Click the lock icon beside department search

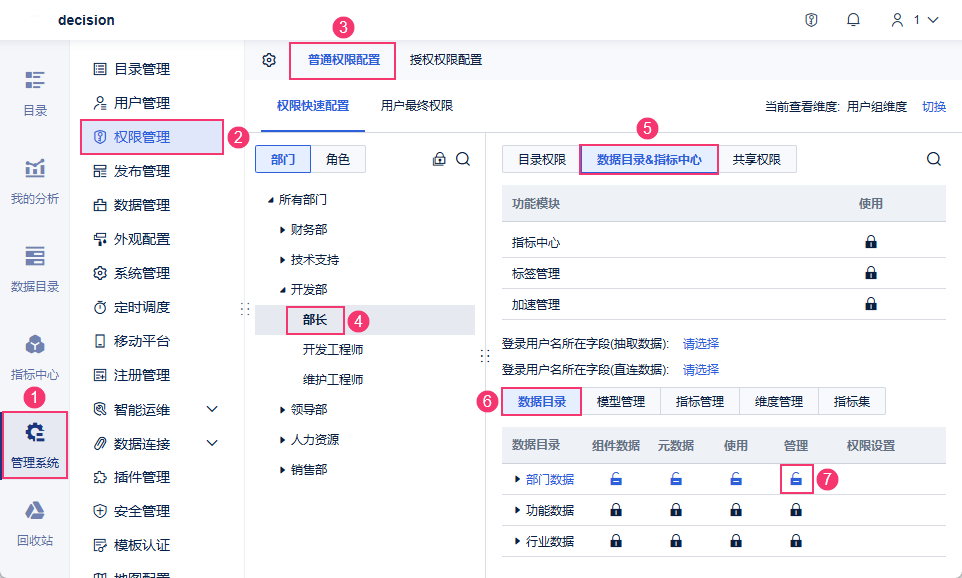pyautogui.click(x=439, y=159)
